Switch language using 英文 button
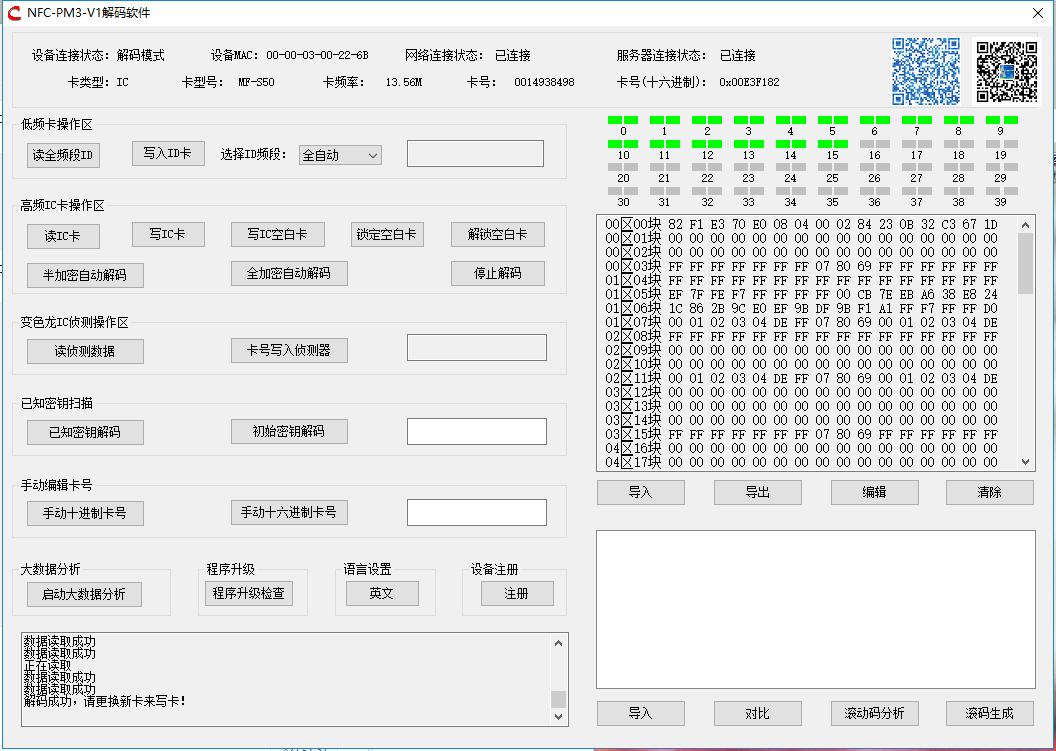 click(x=384, y=593)
